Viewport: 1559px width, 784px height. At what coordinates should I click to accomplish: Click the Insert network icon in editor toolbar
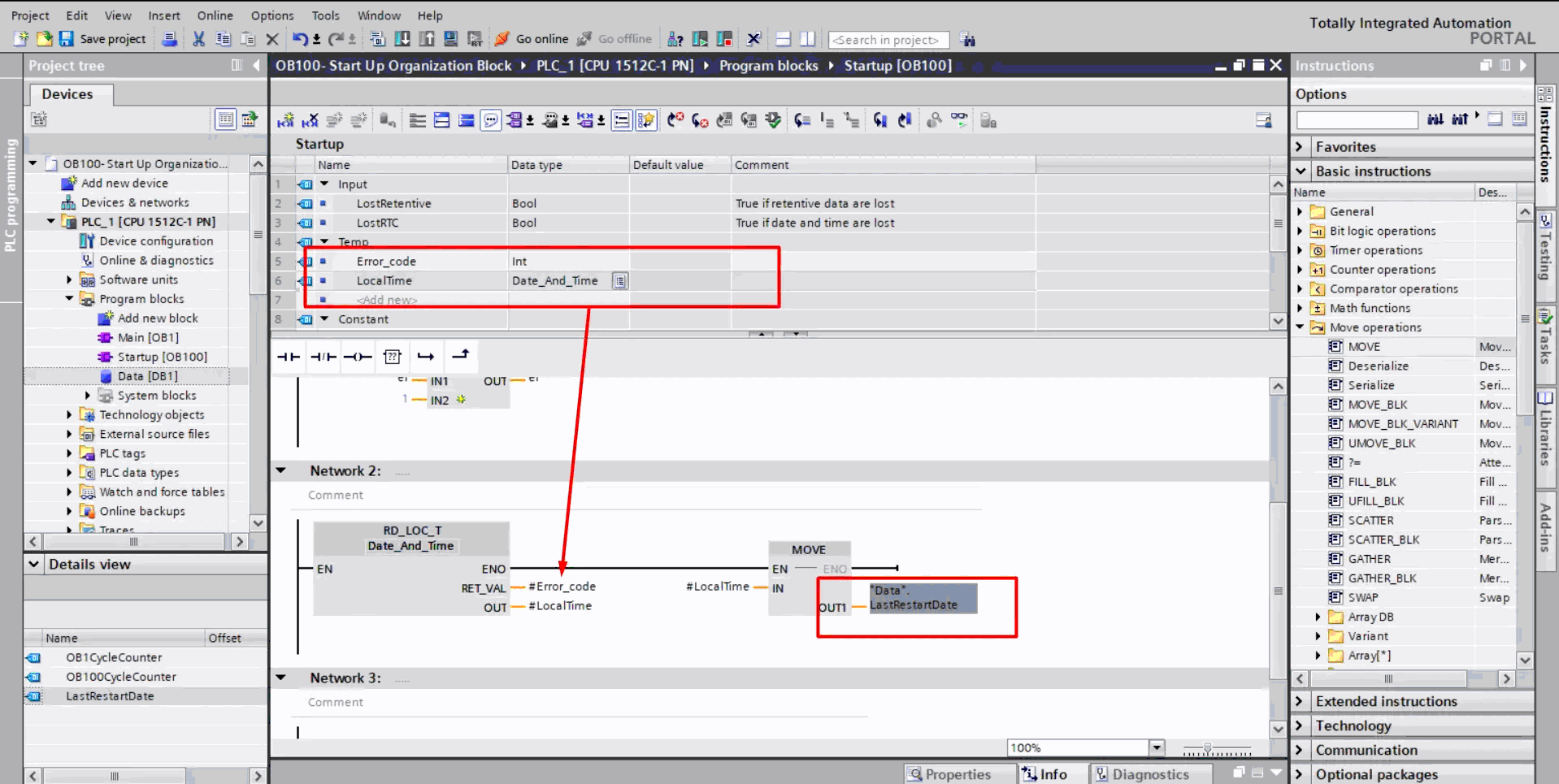coord(285,120)
